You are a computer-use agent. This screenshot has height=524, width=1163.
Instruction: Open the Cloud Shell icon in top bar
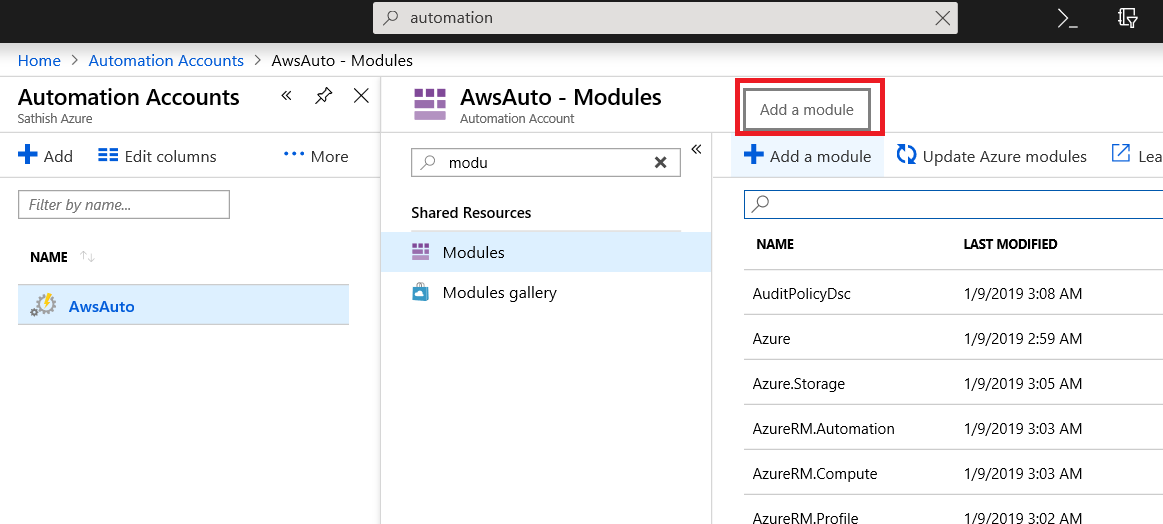point(1067,18)
